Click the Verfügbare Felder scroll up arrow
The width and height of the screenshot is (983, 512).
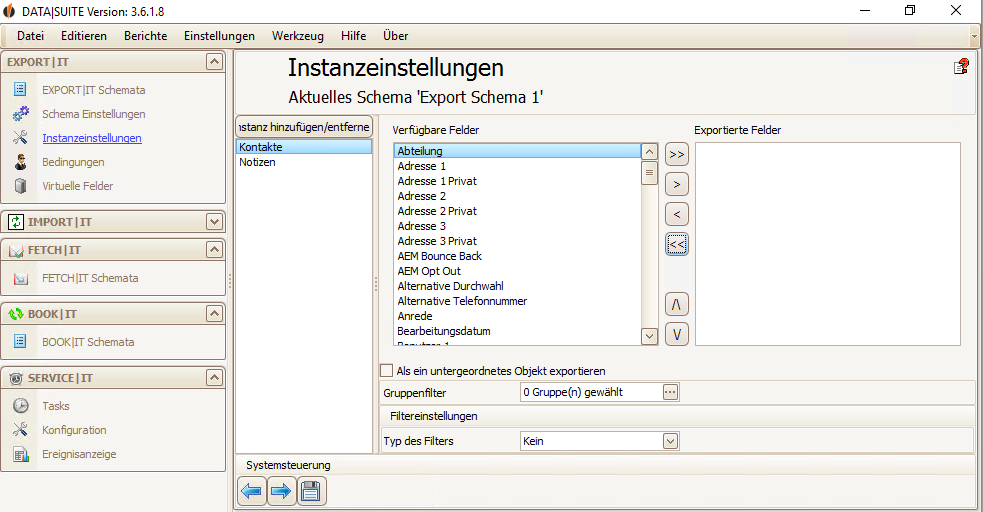point(649,151)
